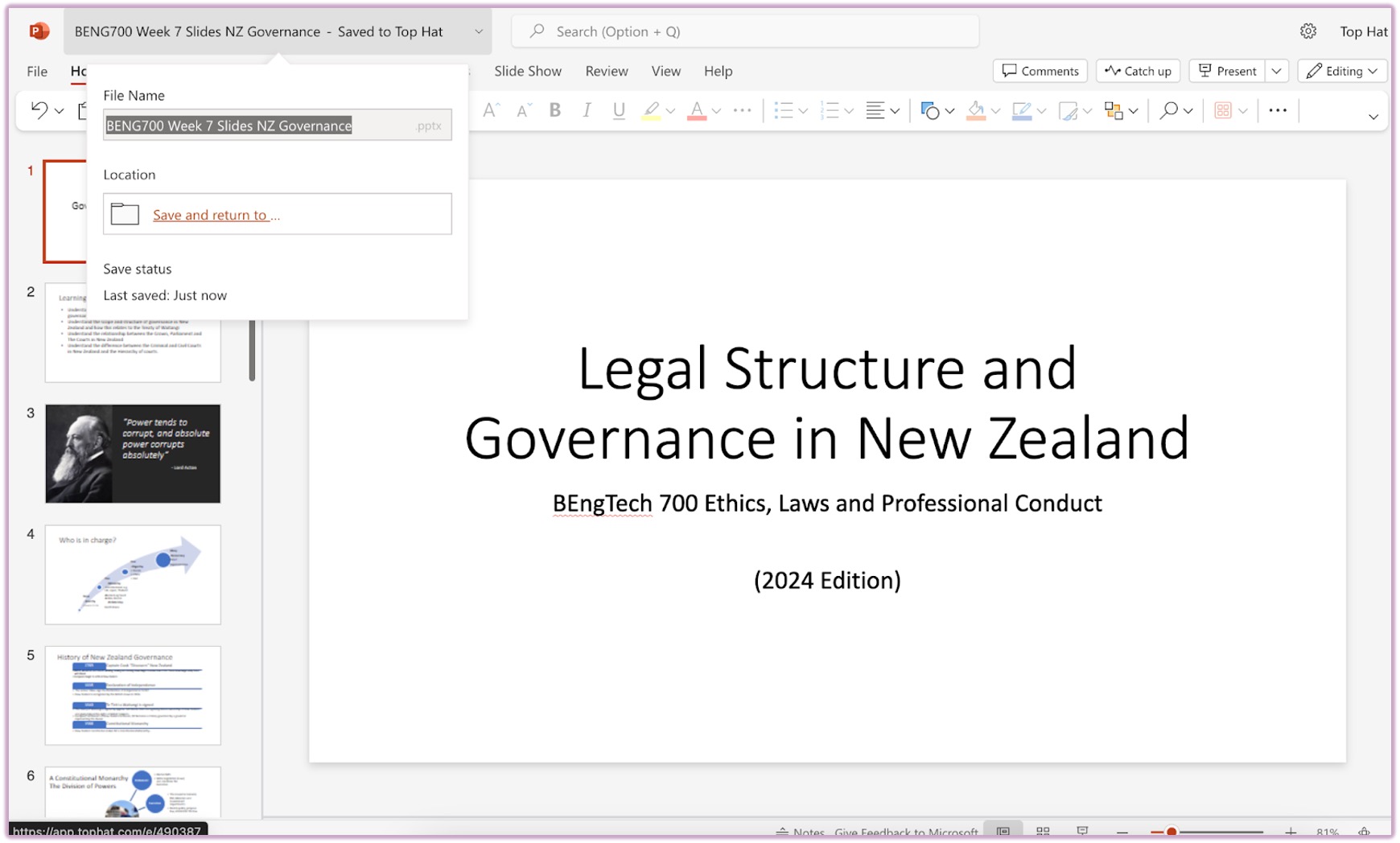
Task: Click the PowerPoint app logo
Action: (x=39, y=31)
